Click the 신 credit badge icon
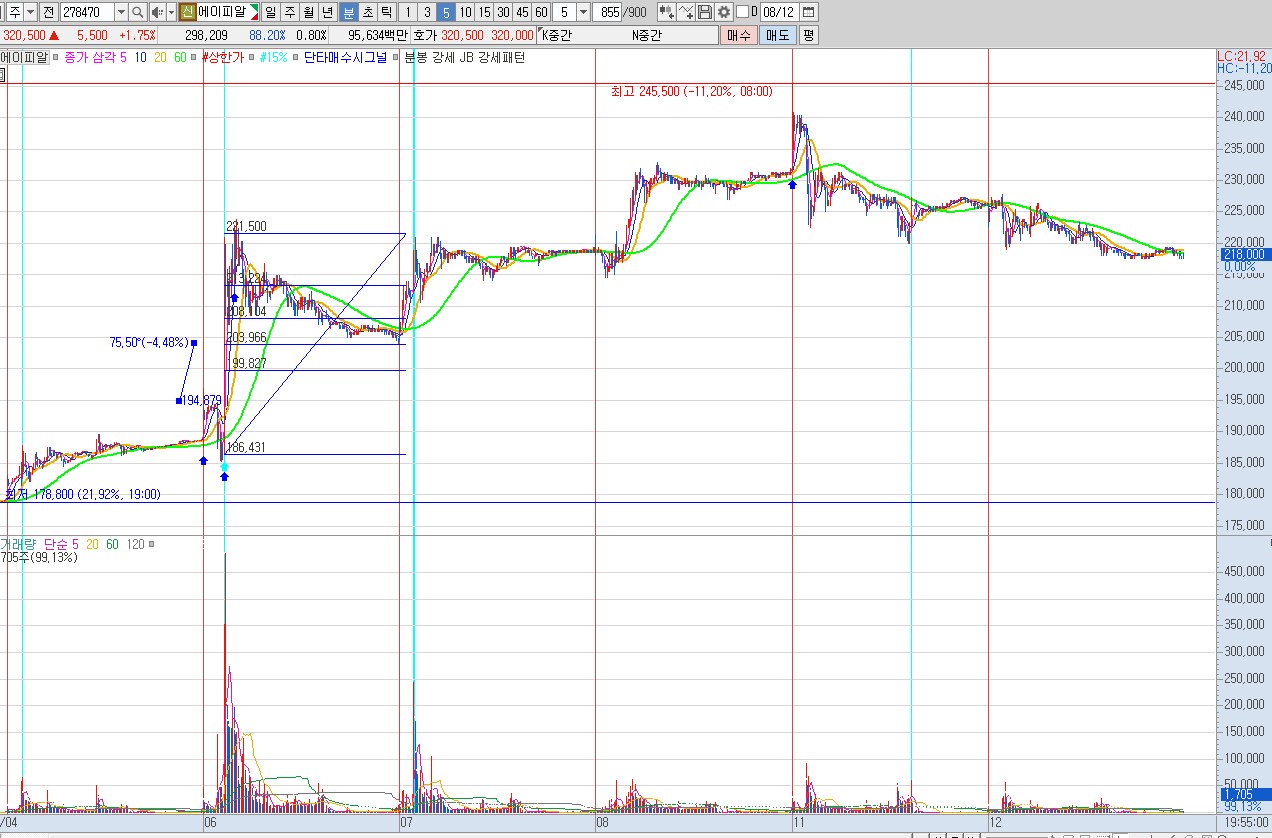The height and width of the screenshot is (838, 1272). coord(187,12)
